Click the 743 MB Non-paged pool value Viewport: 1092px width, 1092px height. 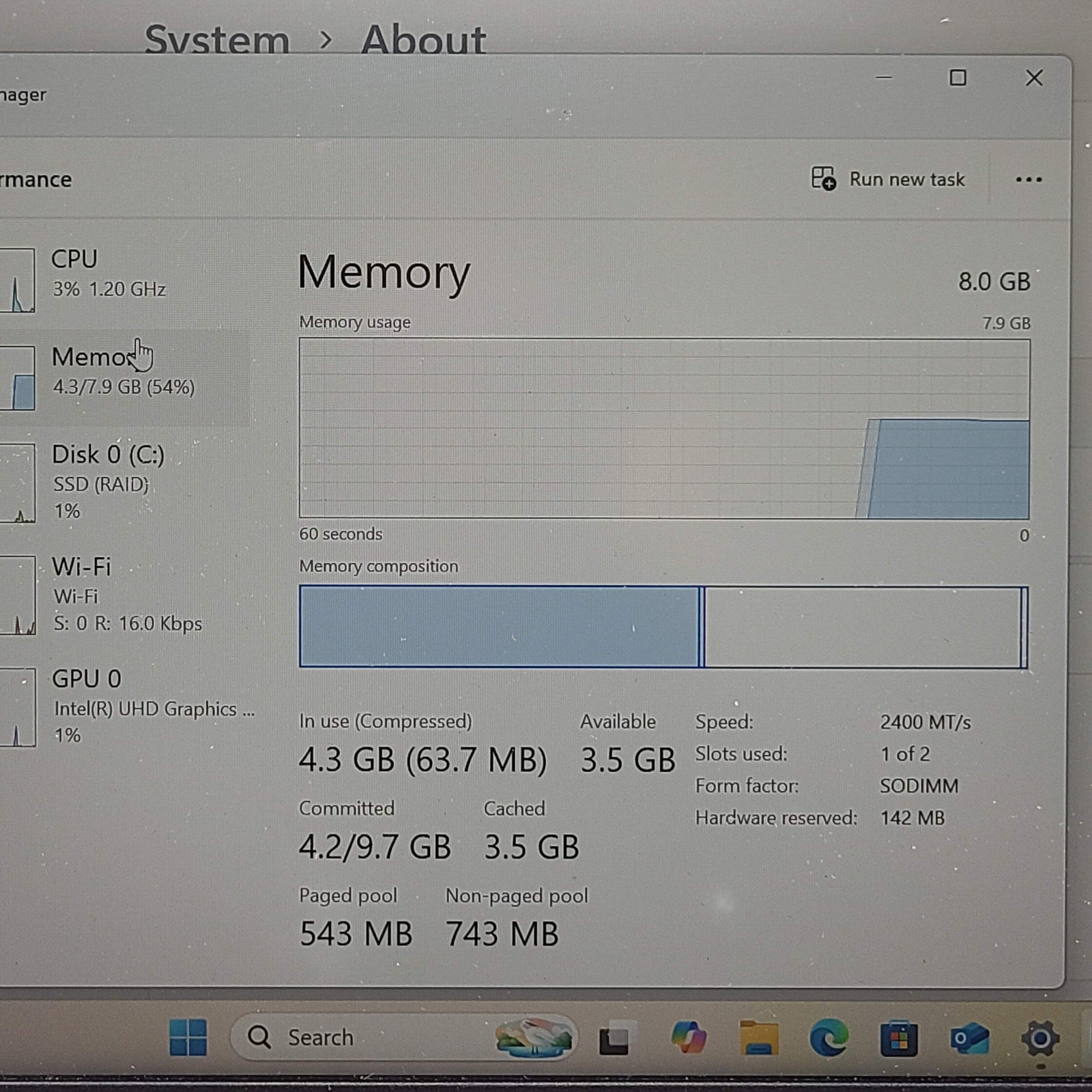click(502, 934)
